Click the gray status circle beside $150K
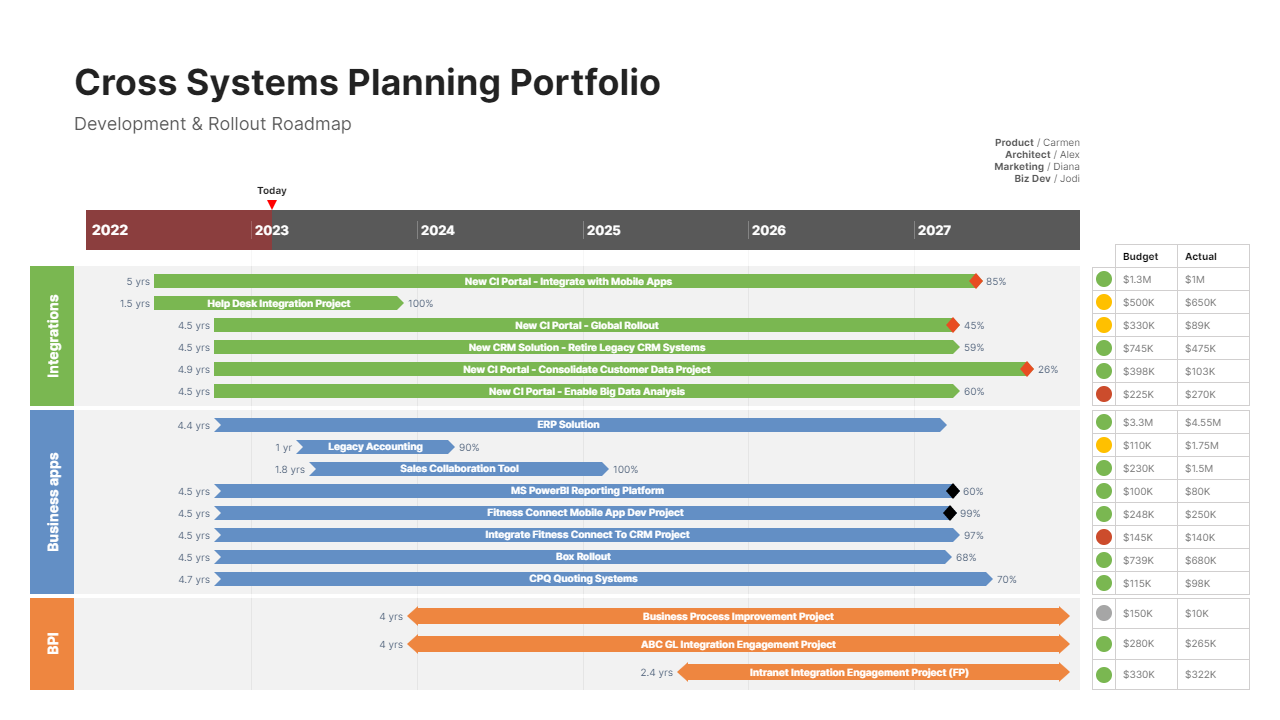Screen dimensions: 1280x720 (x=1104, y=613)
